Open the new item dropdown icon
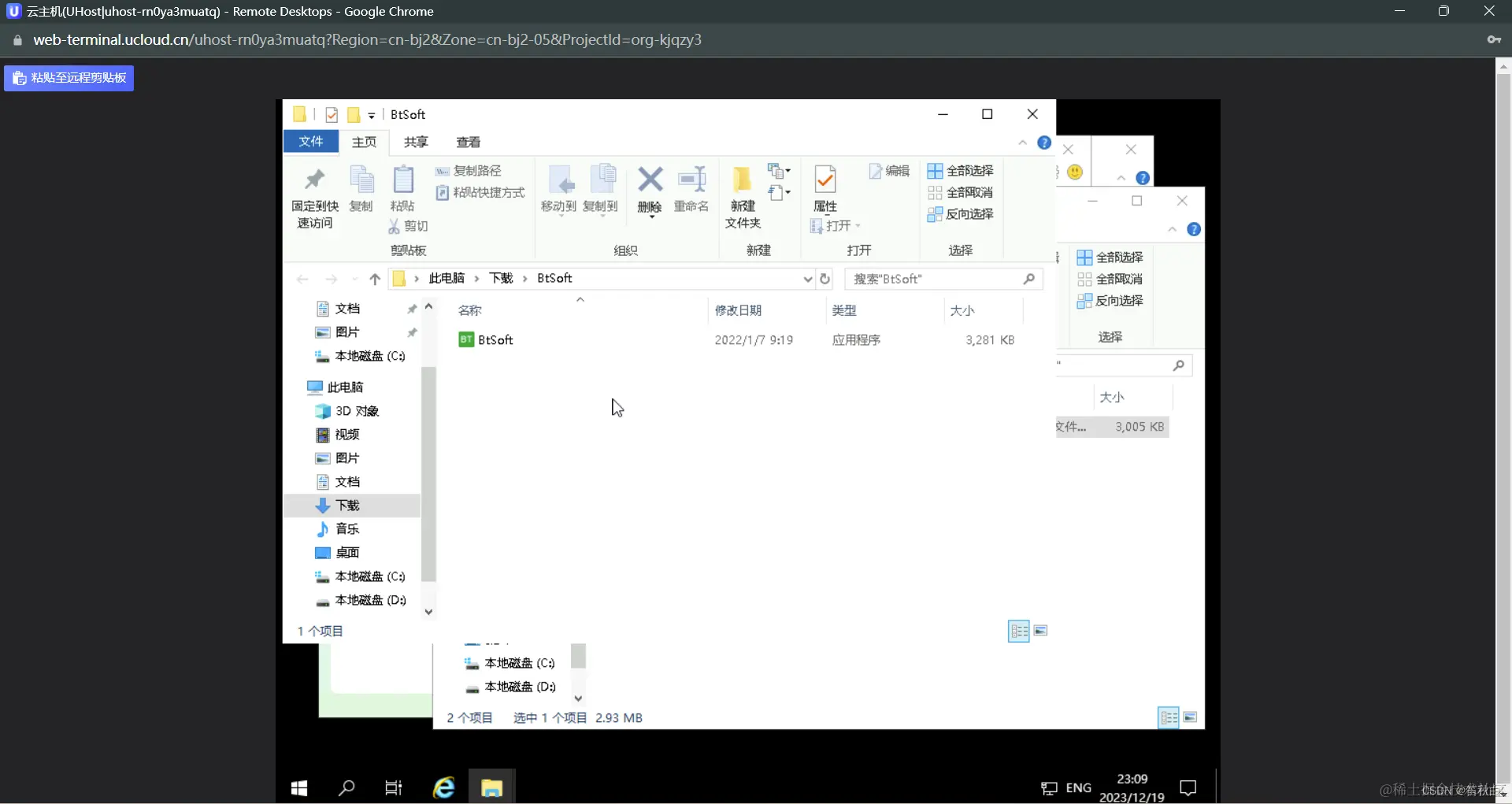This screenshot has height=804, width=1512. pyautogui.click(x=780, y=171)
